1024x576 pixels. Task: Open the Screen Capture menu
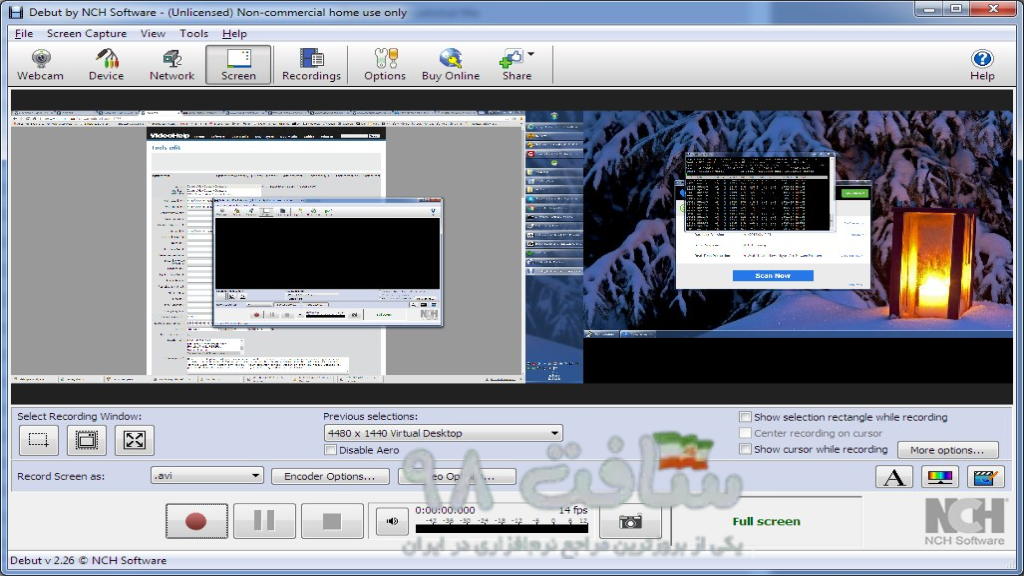(87, 33)
